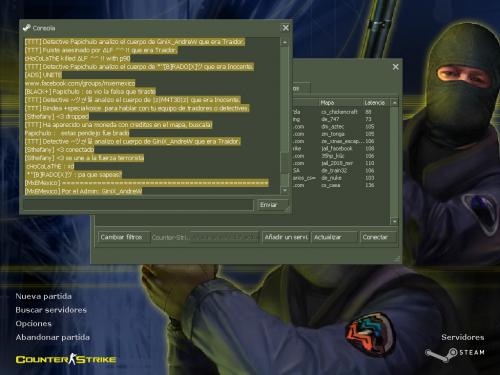Viewport: 500px width, 375px height.
Task: Click Añadir un servidor button
Action: [286, 237]
